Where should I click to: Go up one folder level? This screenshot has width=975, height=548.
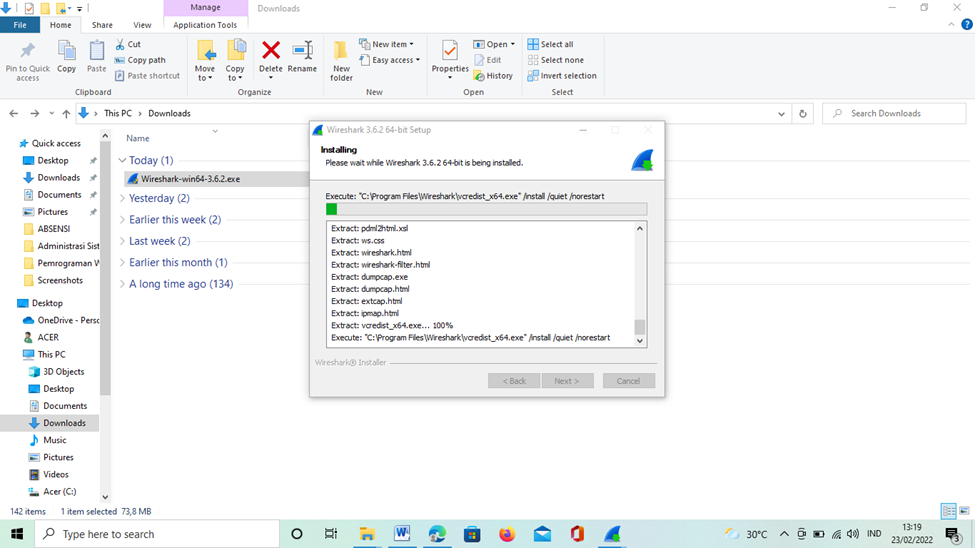(66, 113)
